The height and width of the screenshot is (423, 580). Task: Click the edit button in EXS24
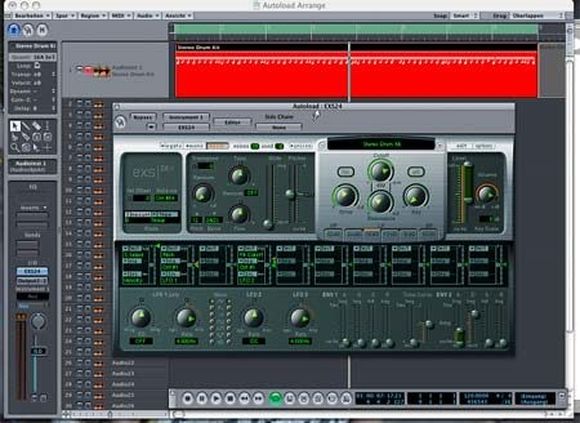(461, 146)
